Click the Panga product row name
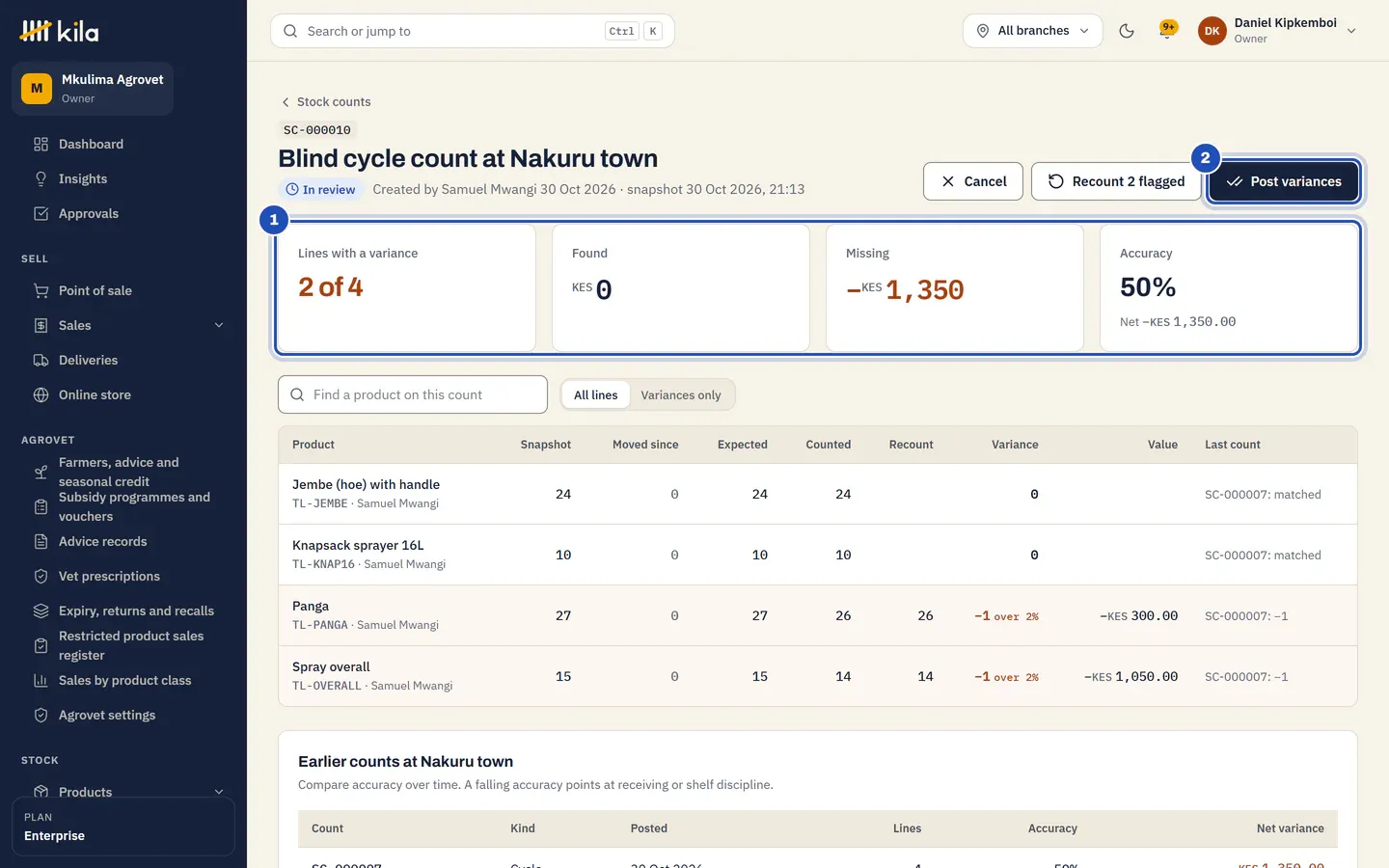 coord(311,606)
